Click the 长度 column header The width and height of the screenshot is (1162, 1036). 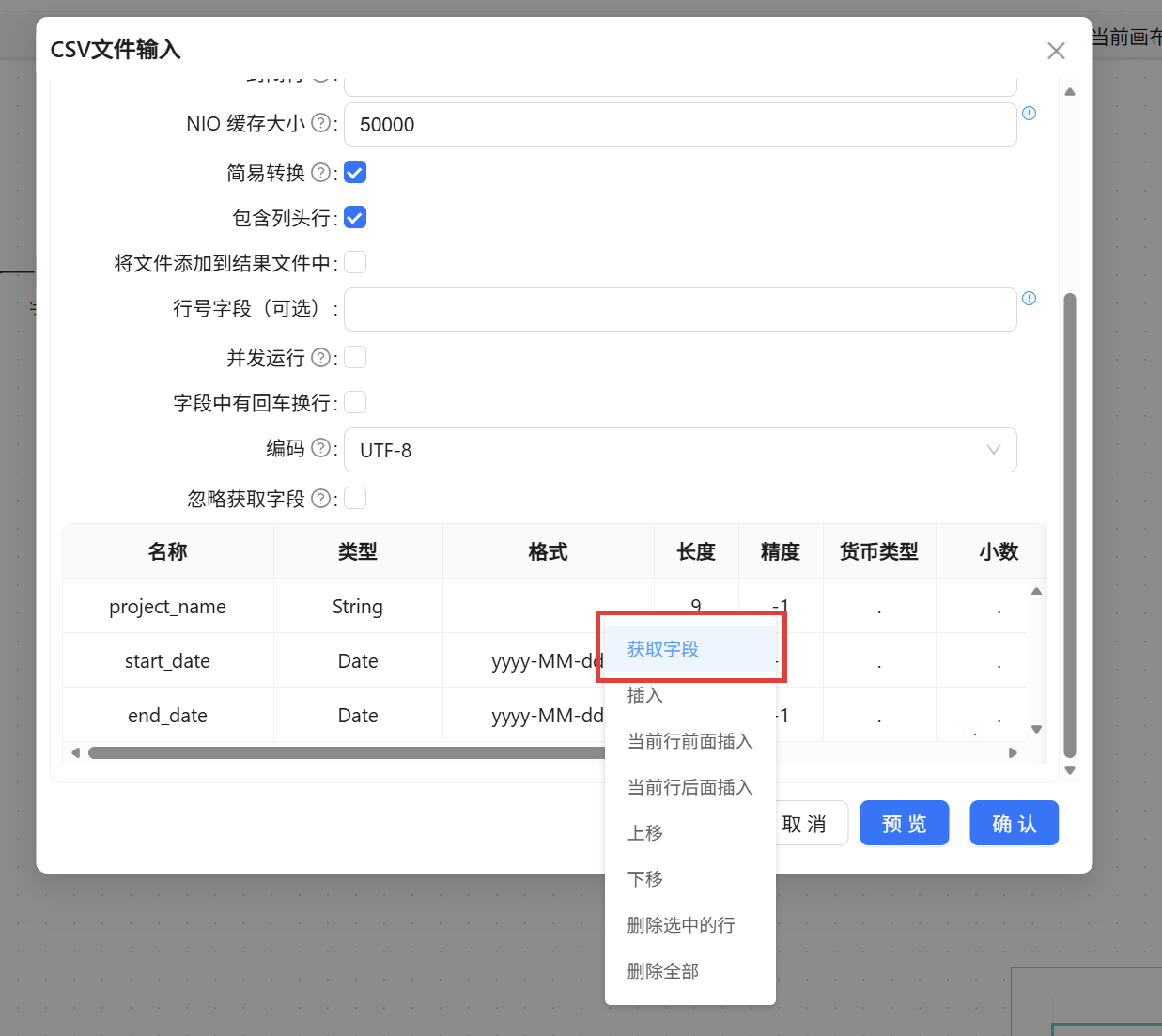(696, 551)
